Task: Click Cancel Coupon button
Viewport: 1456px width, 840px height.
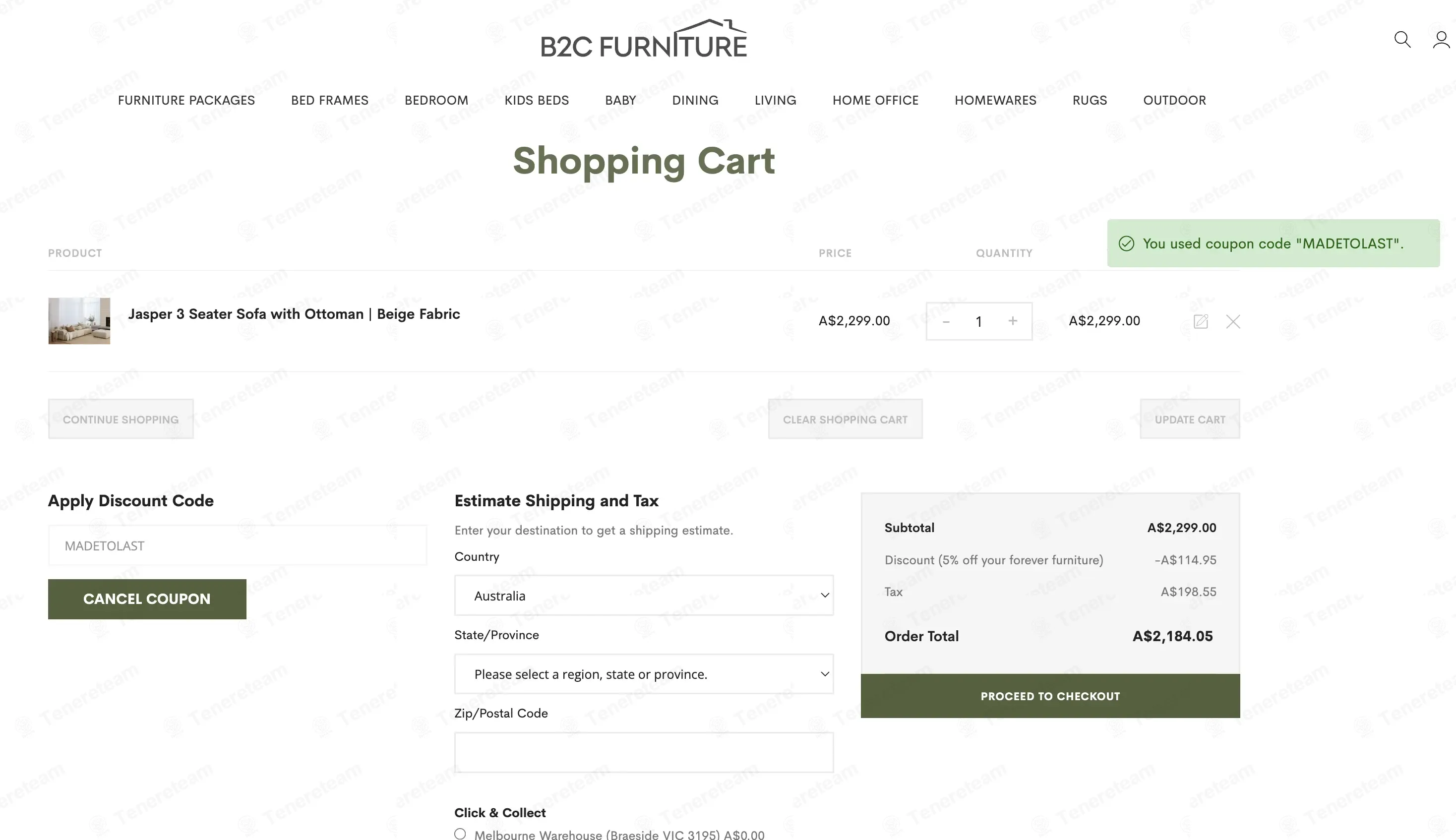Action: point(147,599)
